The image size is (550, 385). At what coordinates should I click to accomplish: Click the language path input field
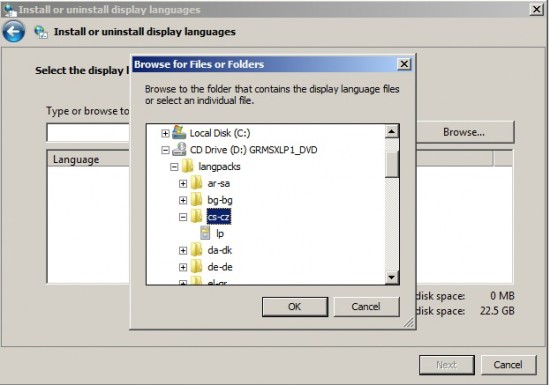(x=88, y=133)
